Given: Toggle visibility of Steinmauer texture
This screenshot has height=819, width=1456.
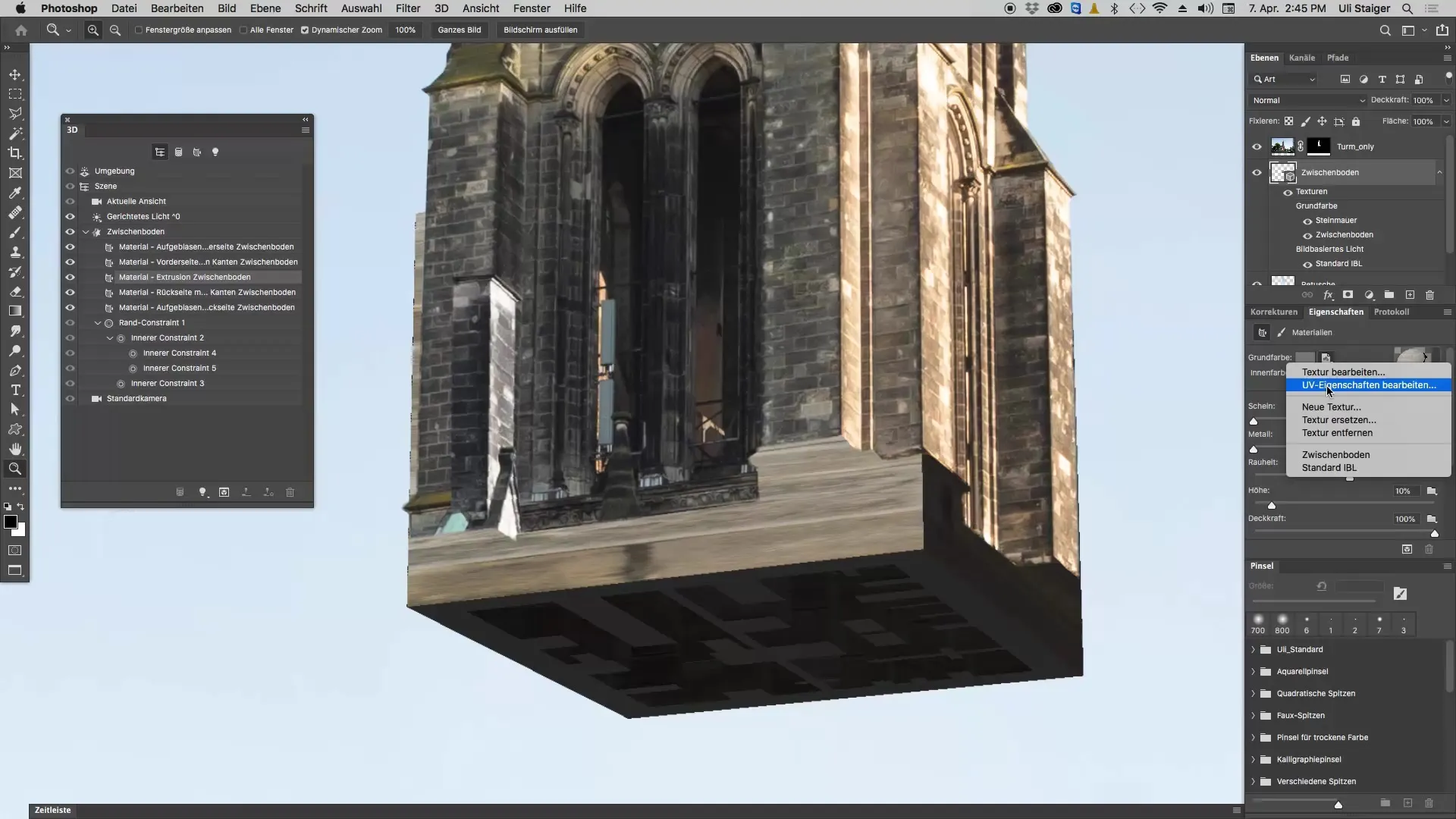Looking at the screenshot, I should pyautogui.click(x=1307, y=221).
